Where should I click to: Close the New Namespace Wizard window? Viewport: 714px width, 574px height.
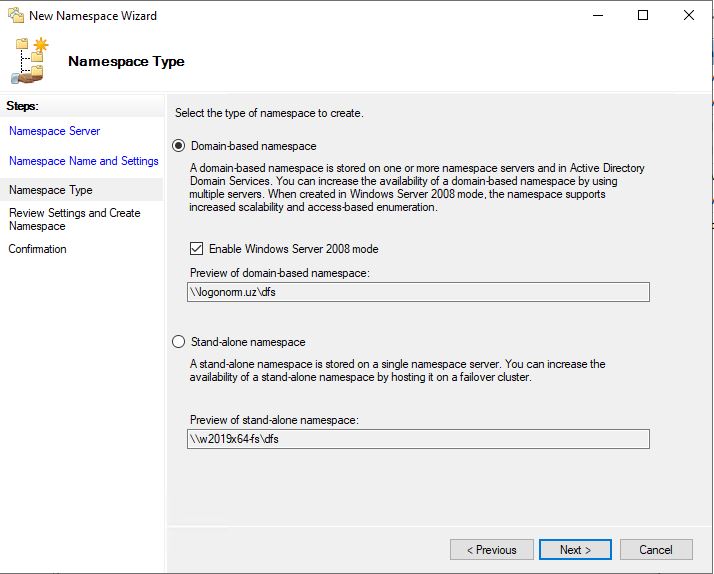click(688, 15)
